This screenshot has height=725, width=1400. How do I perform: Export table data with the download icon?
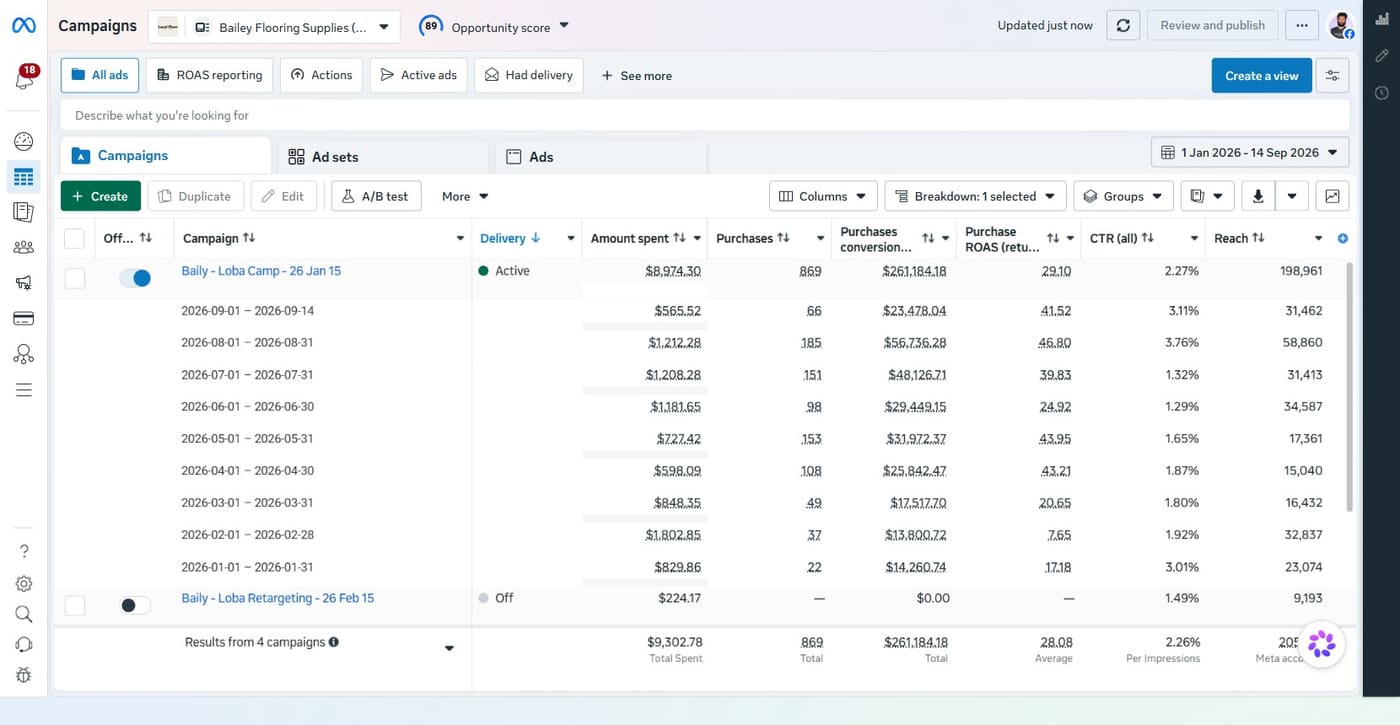[1258, 196]
